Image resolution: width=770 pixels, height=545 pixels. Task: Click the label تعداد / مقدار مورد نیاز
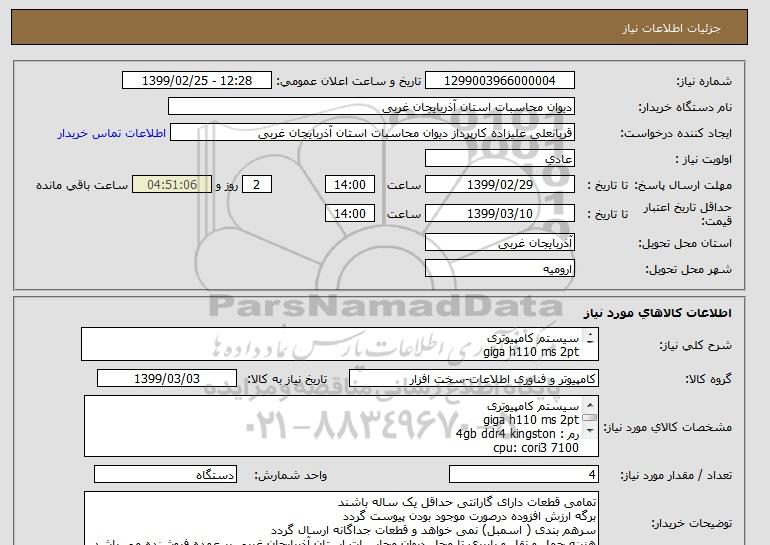(676, 475)
